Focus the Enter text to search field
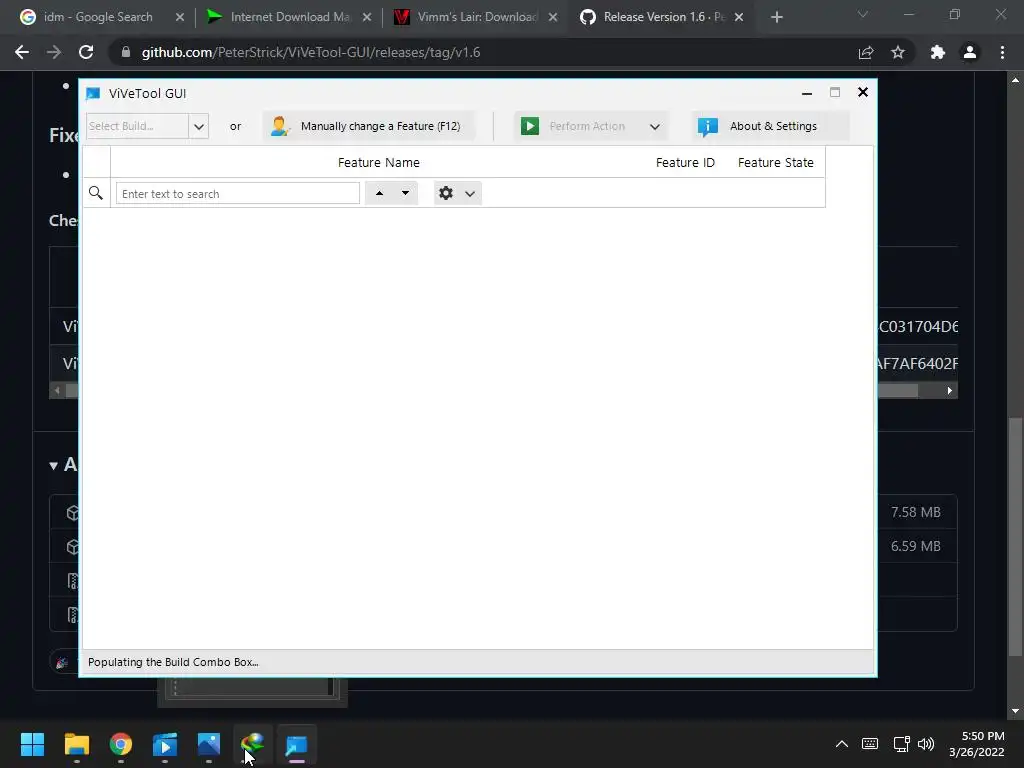 238,193
